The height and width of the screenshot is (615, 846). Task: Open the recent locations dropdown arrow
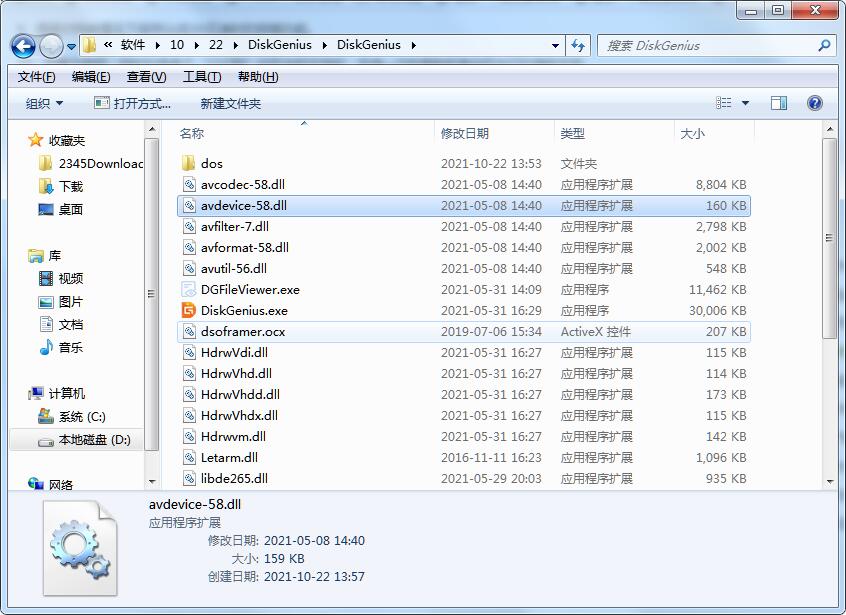pyautogui.click(x=71, y=47)
